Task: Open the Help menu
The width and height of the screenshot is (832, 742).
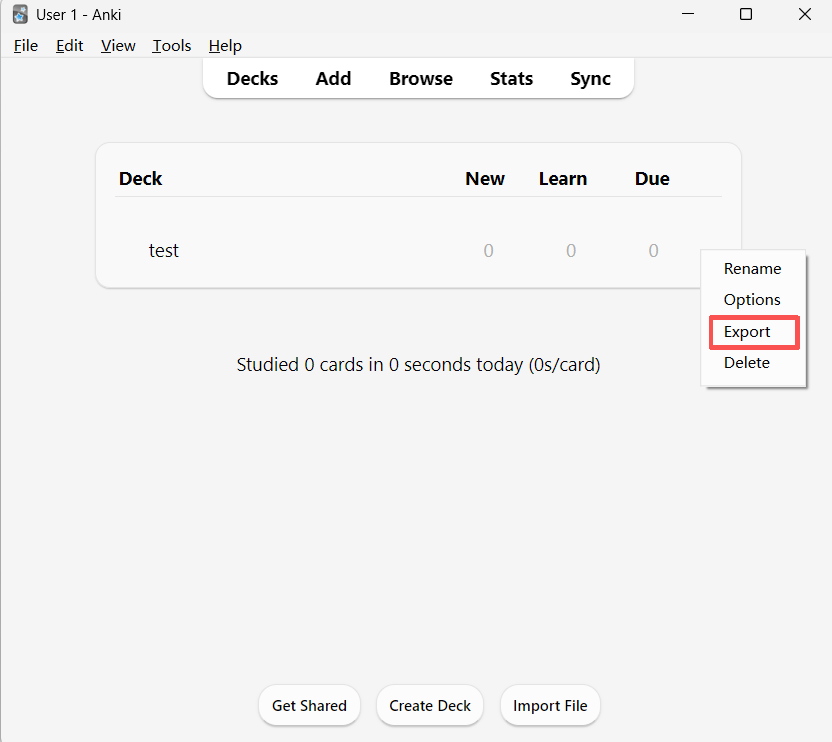Action: (x=225, y=46)
